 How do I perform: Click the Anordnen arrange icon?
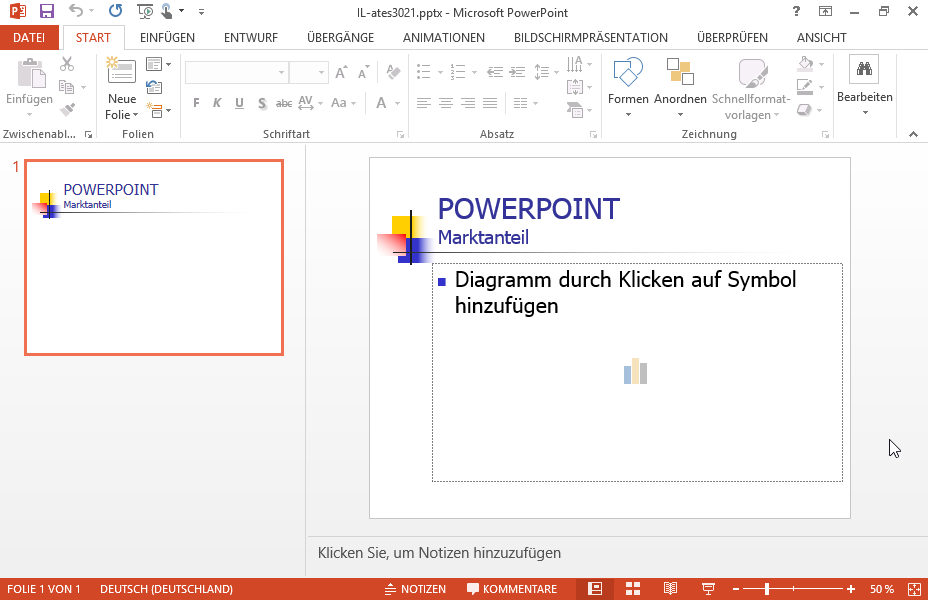680,71
